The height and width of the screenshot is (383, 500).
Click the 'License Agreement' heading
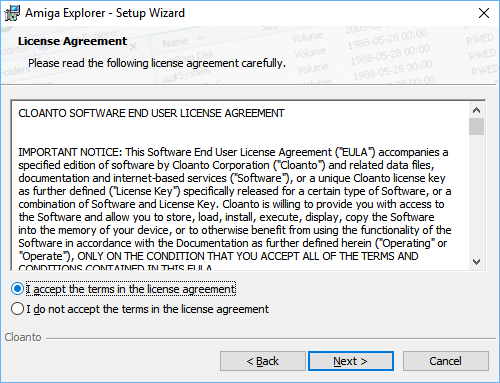coord(72,41)
